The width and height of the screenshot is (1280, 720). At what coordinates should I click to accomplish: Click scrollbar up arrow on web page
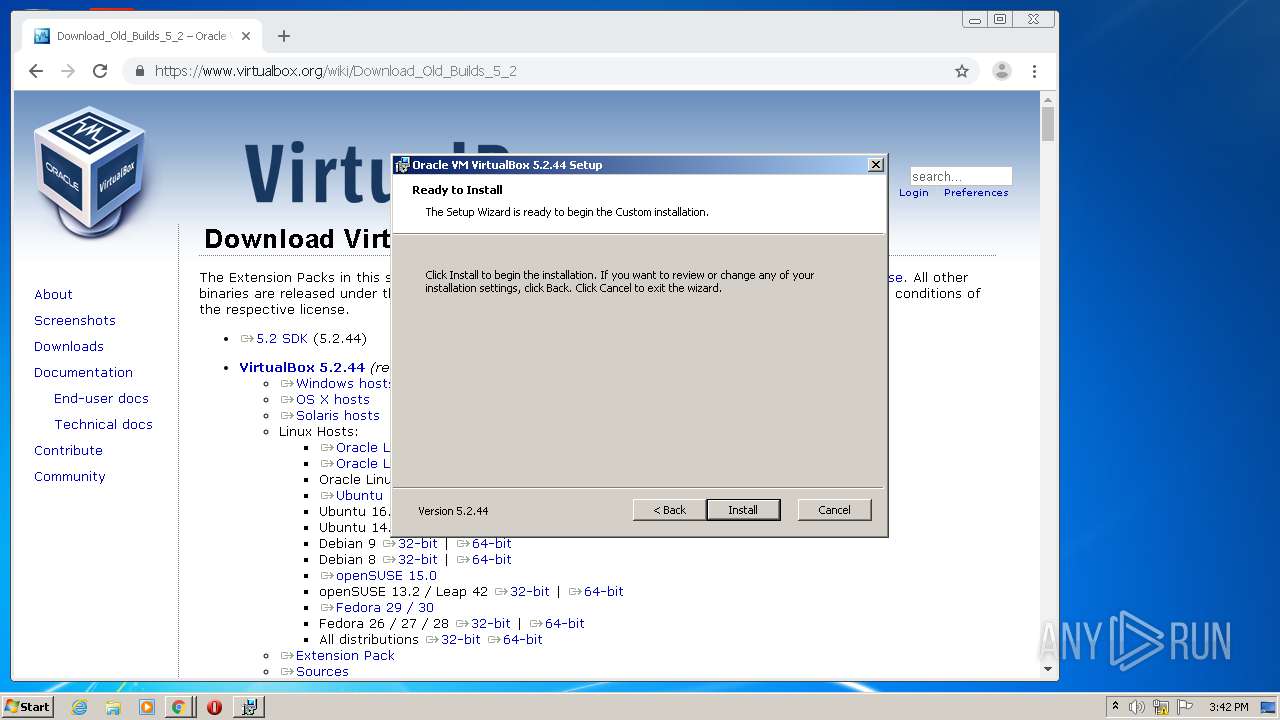click(1048, 99)
